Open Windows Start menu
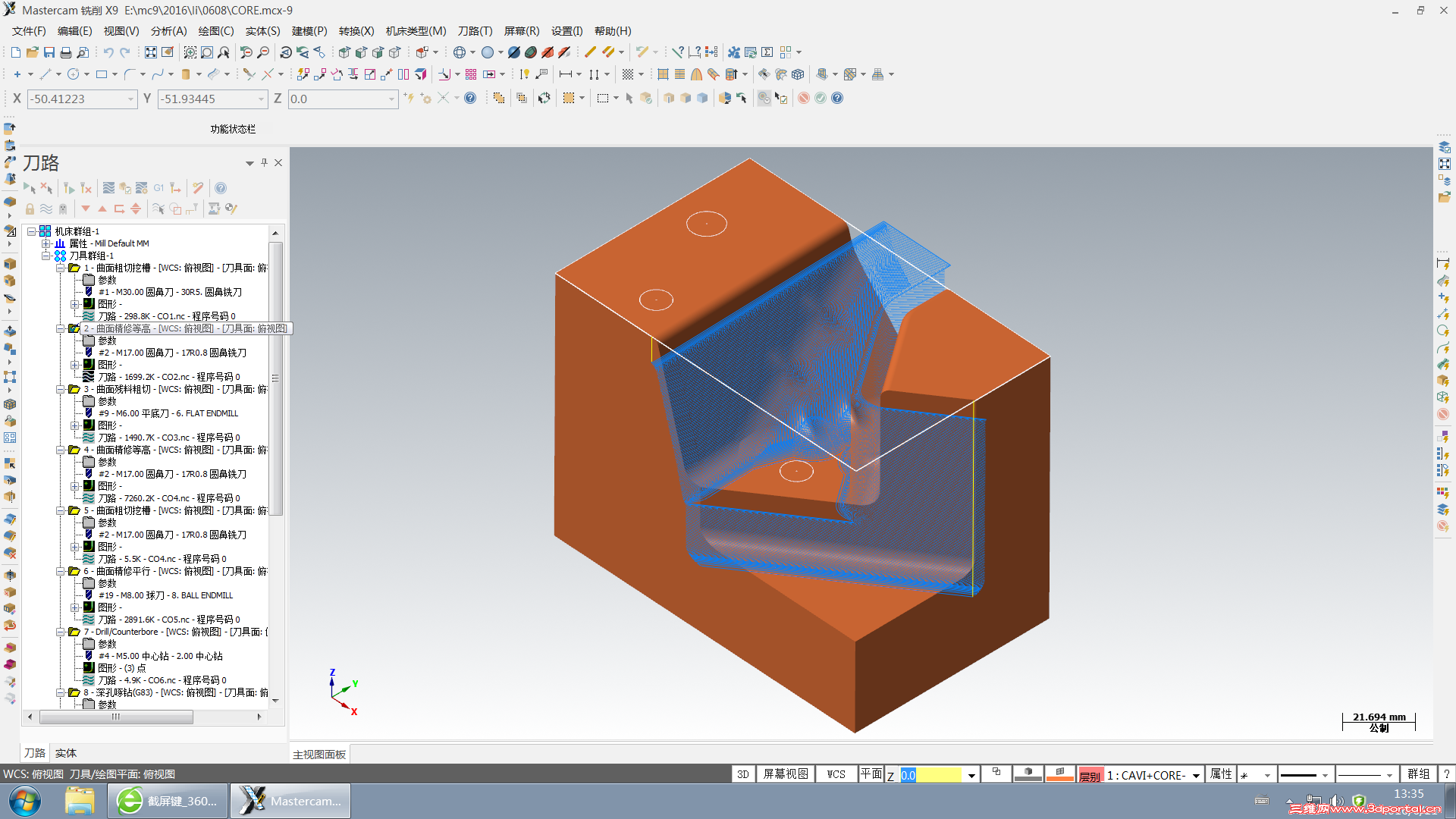The width and height of the screenshot is (1456, 819). [25, 801]
